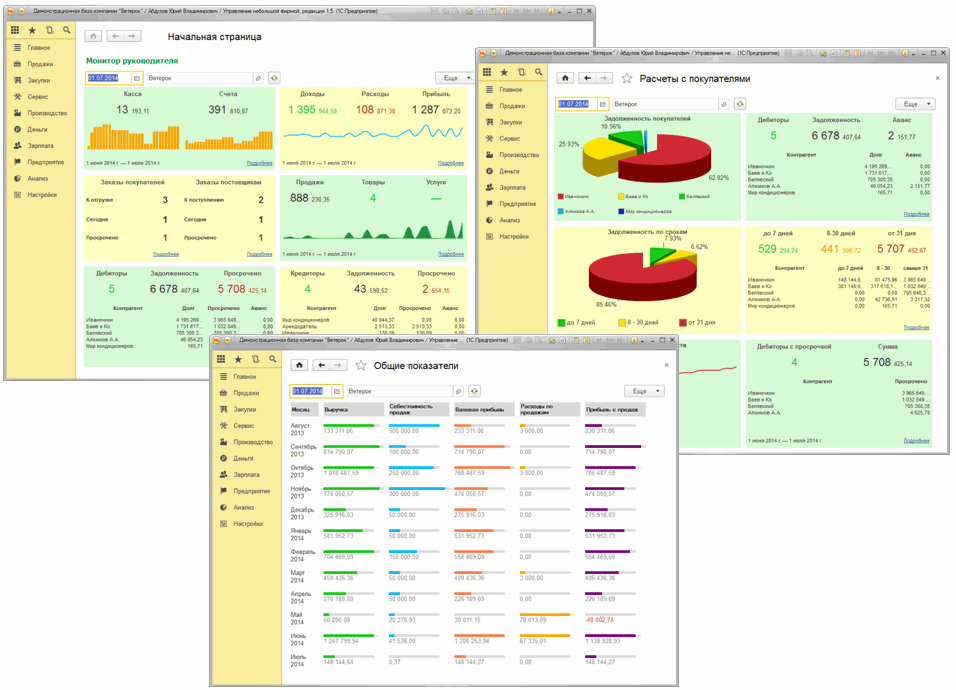The image size is (956, 690).
Task: Open the sections grid menu in Начальная страница window
Action: pyautogui.click(x=15, y=30)
